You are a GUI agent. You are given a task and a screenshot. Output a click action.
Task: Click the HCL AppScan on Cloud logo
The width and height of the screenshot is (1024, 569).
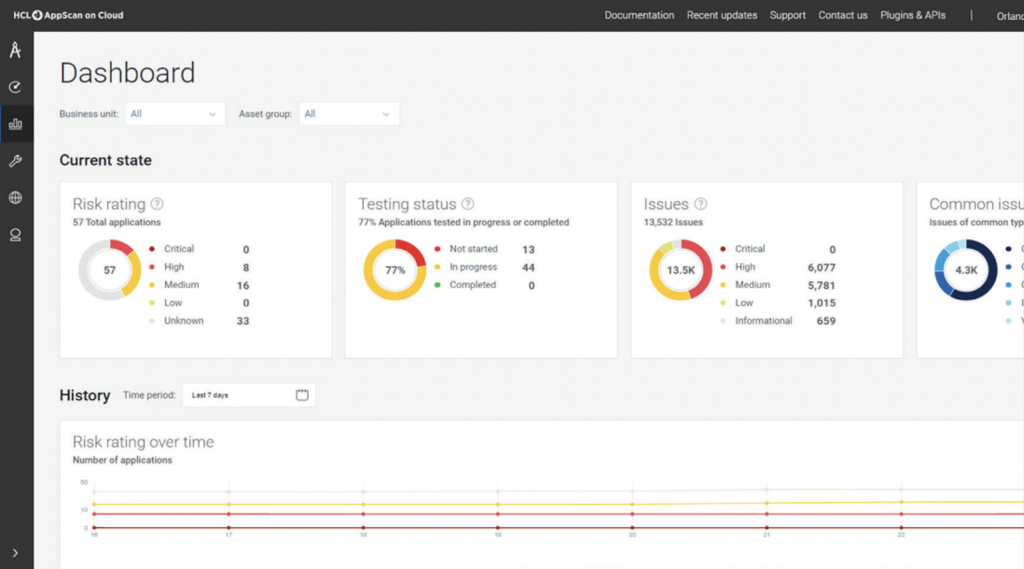pos(68,15)
